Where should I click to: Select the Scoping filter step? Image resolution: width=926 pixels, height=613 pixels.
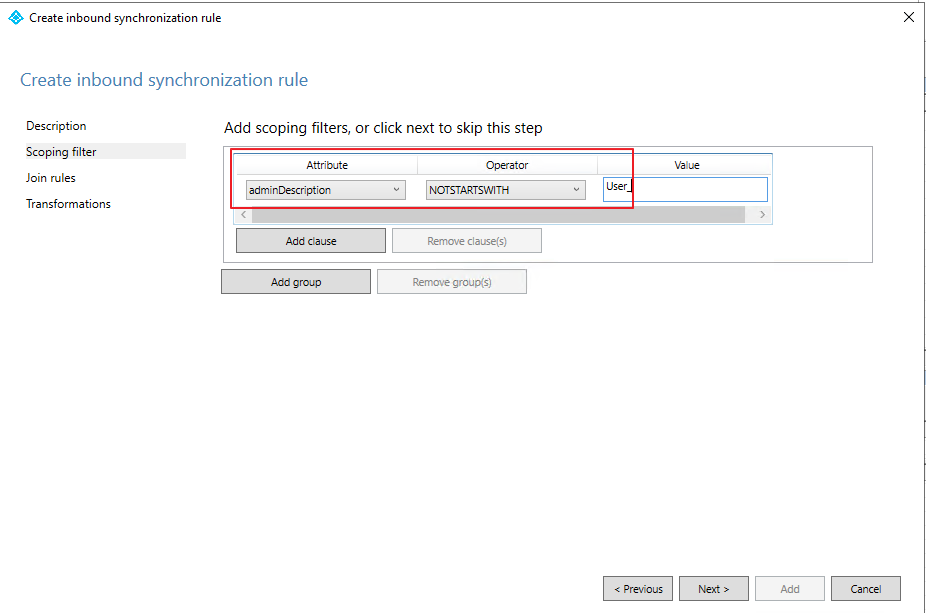[x=105, y=152]
